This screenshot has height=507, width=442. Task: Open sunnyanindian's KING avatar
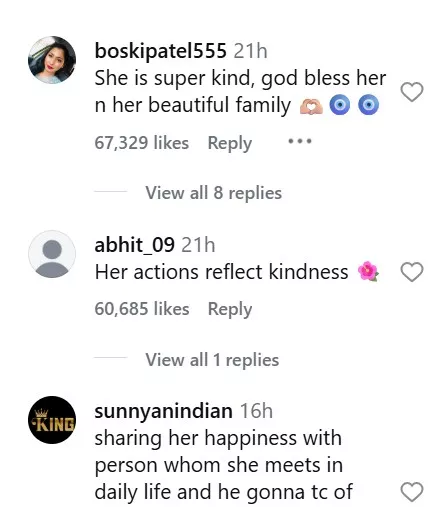coord(52,420)
